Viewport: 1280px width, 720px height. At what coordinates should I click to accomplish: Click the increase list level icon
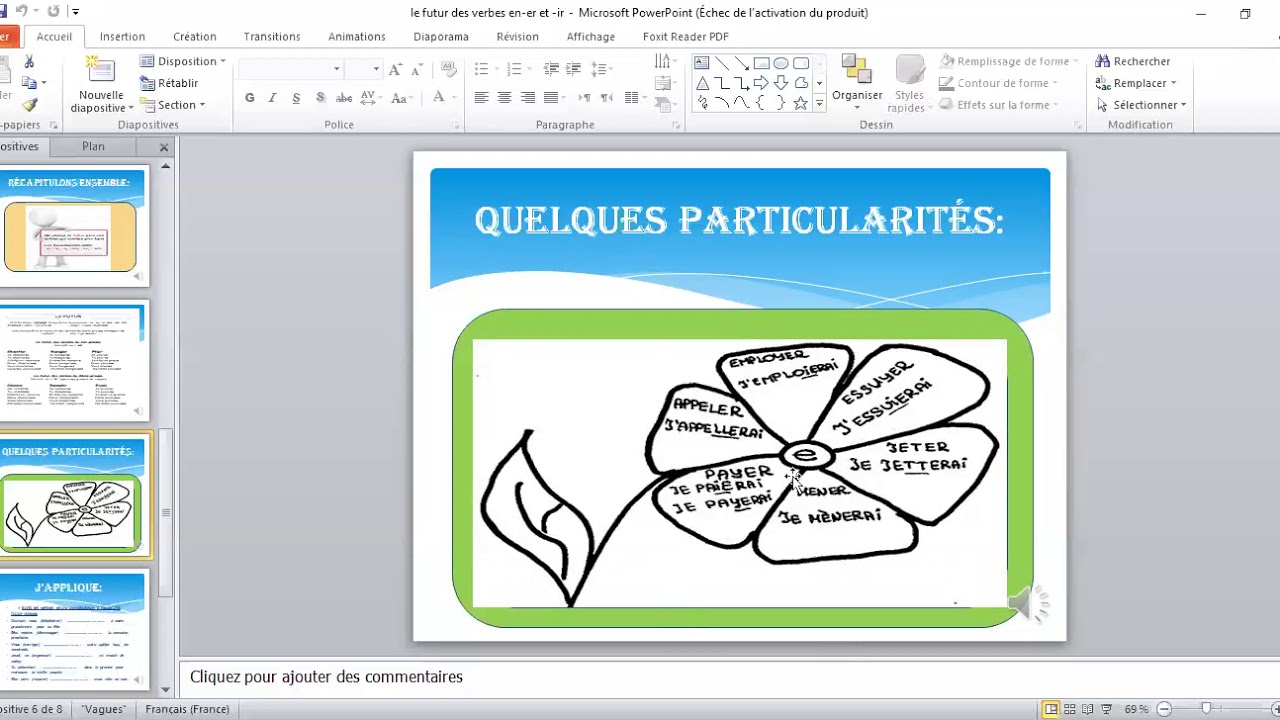574,69
